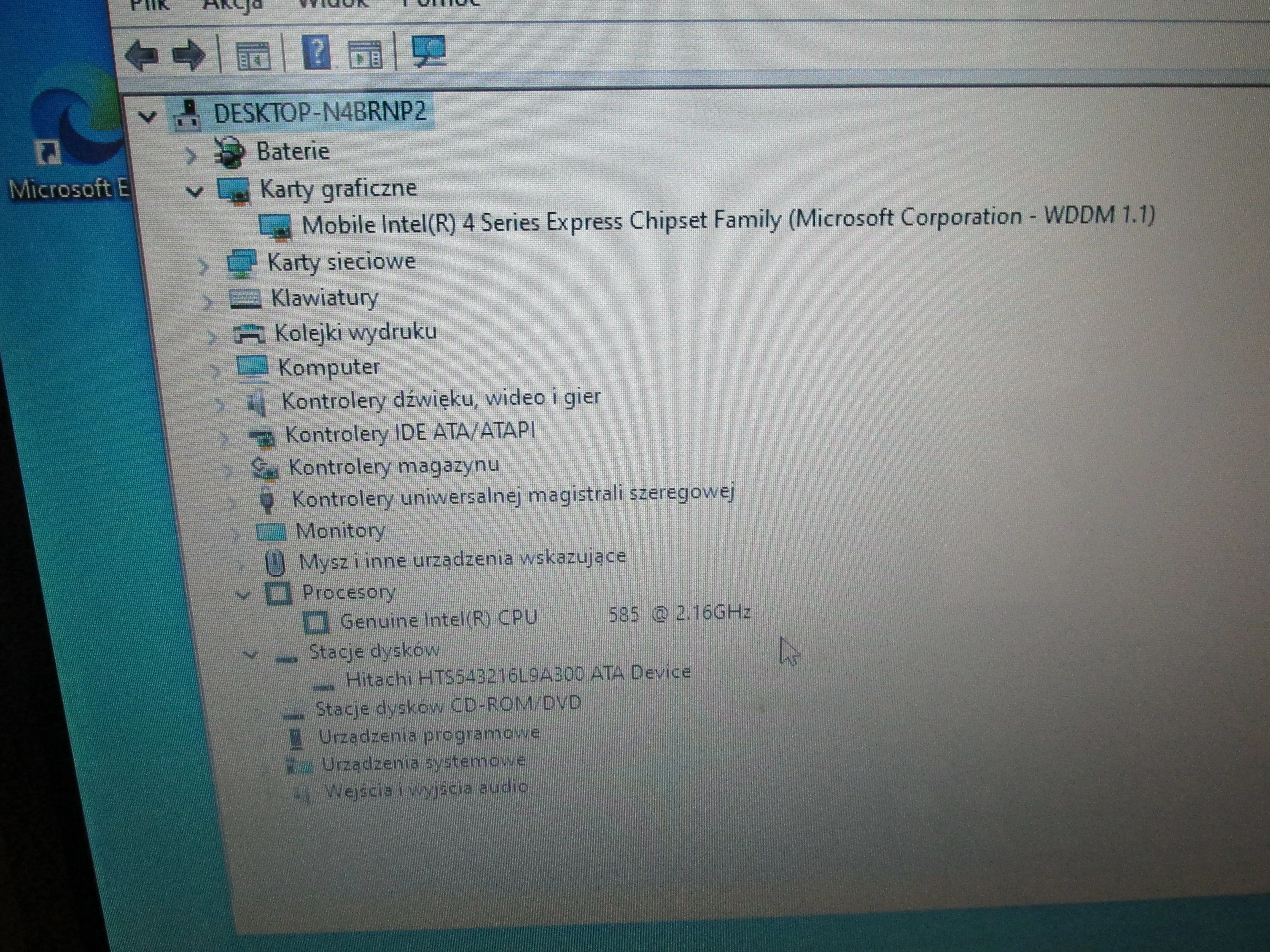Screen dimensions: 1270x952
Task: Click the Klawiatury keyboard icon
Action: click(x=246, y=299)
